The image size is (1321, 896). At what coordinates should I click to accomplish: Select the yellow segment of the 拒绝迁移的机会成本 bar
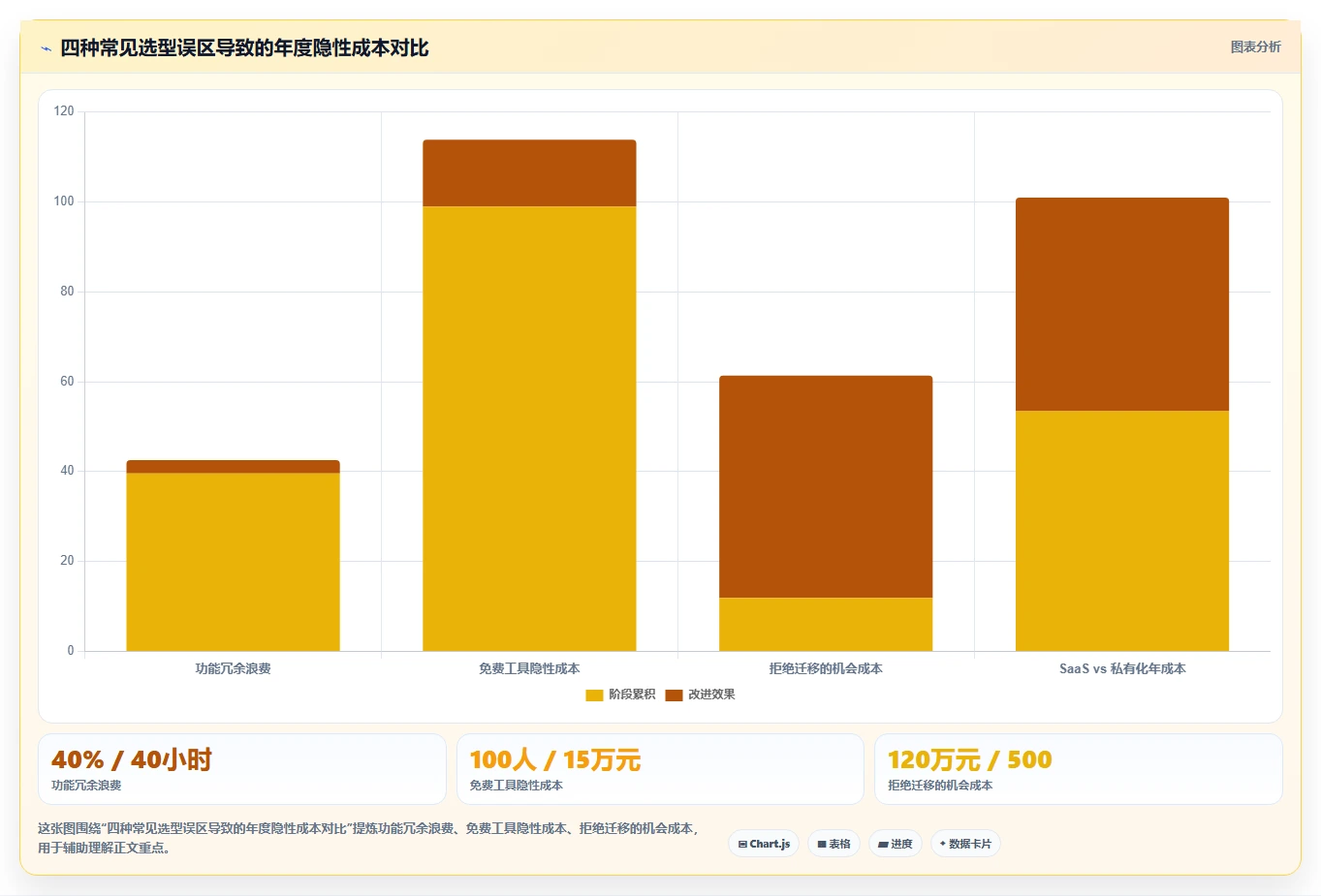tap(826, 624)
